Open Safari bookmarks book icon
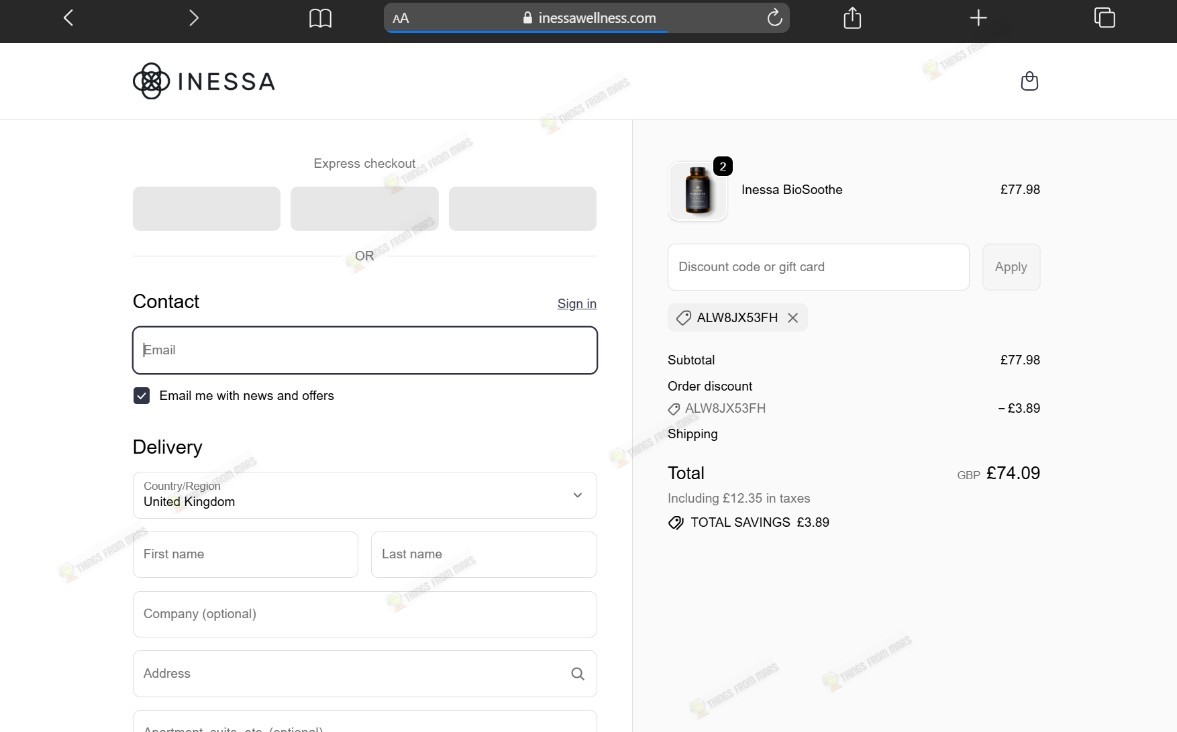1177x732 pixels. click(321, 18)
